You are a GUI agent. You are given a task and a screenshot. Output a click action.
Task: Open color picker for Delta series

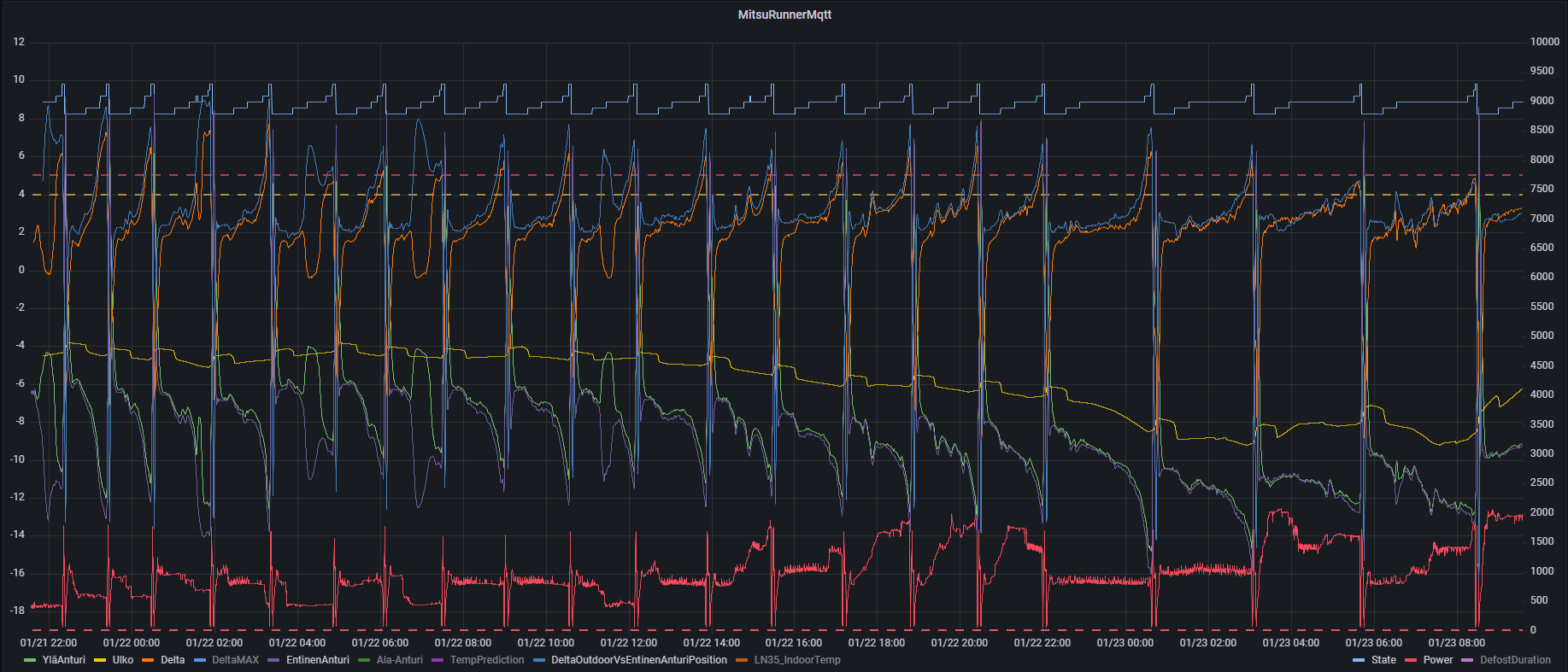click(x=148, y=660)
